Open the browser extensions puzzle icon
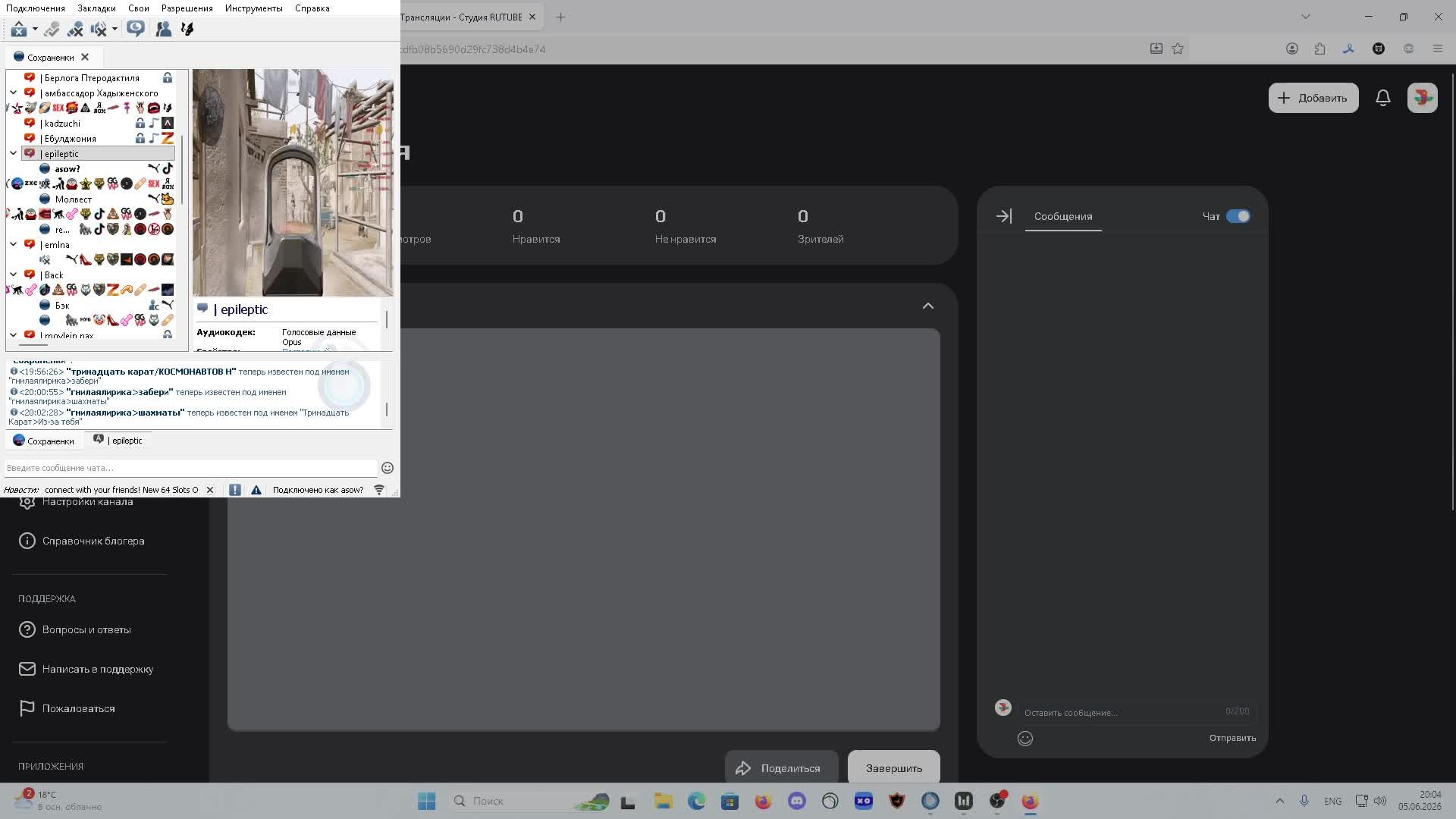Screen dimensions: 1456x819 click(1320, 49)
